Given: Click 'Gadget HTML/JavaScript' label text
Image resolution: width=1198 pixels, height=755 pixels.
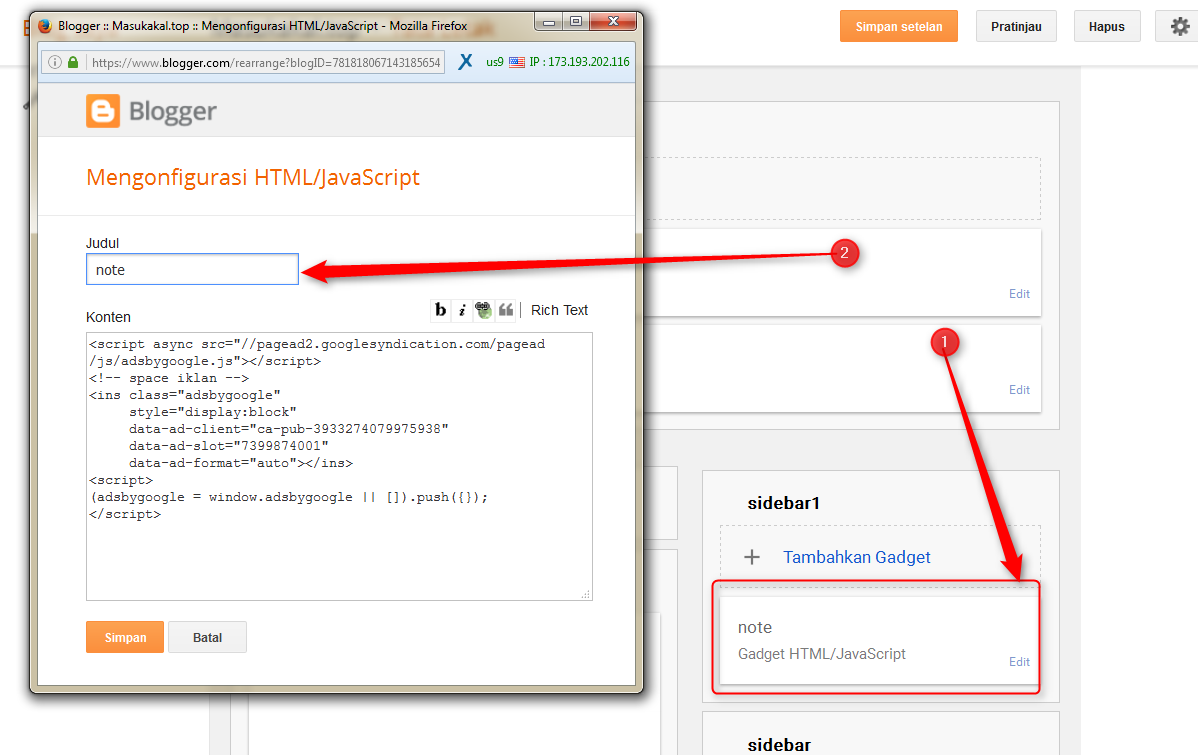Looking at the screenshot, I should pos(821,654).
